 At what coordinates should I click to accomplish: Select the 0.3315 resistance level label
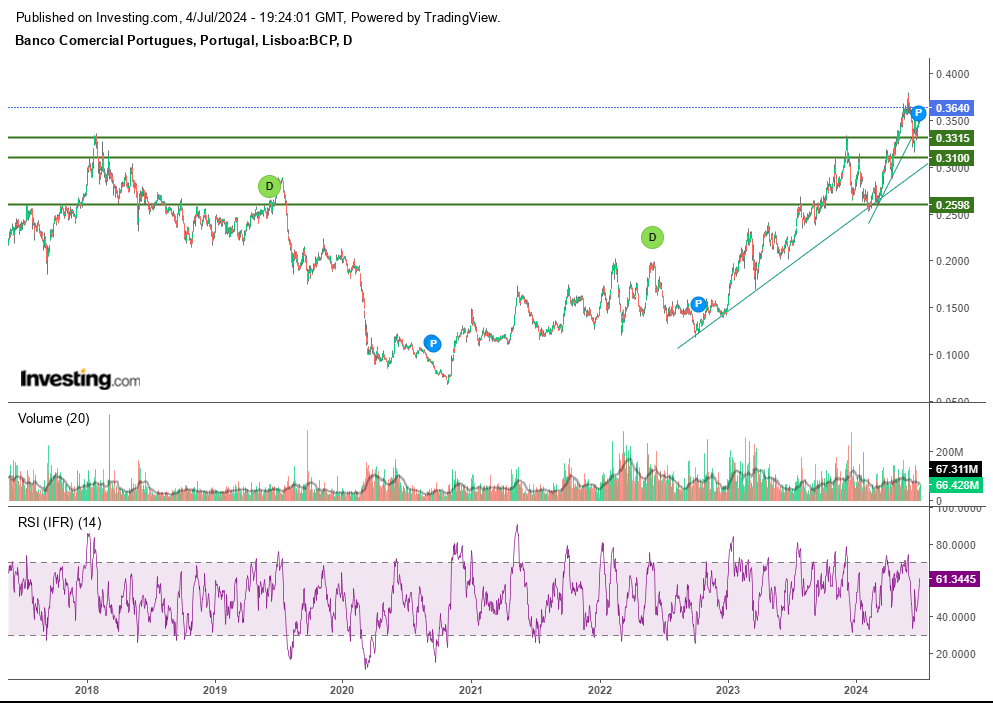pyautogui.click(x=952, y=138)
